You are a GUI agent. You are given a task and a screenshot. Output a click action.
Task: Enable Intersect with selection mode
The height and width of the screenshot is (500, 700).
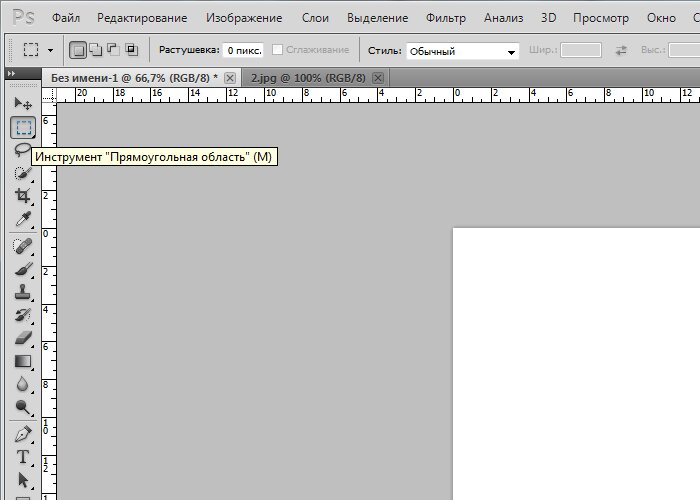click(131, 50)
